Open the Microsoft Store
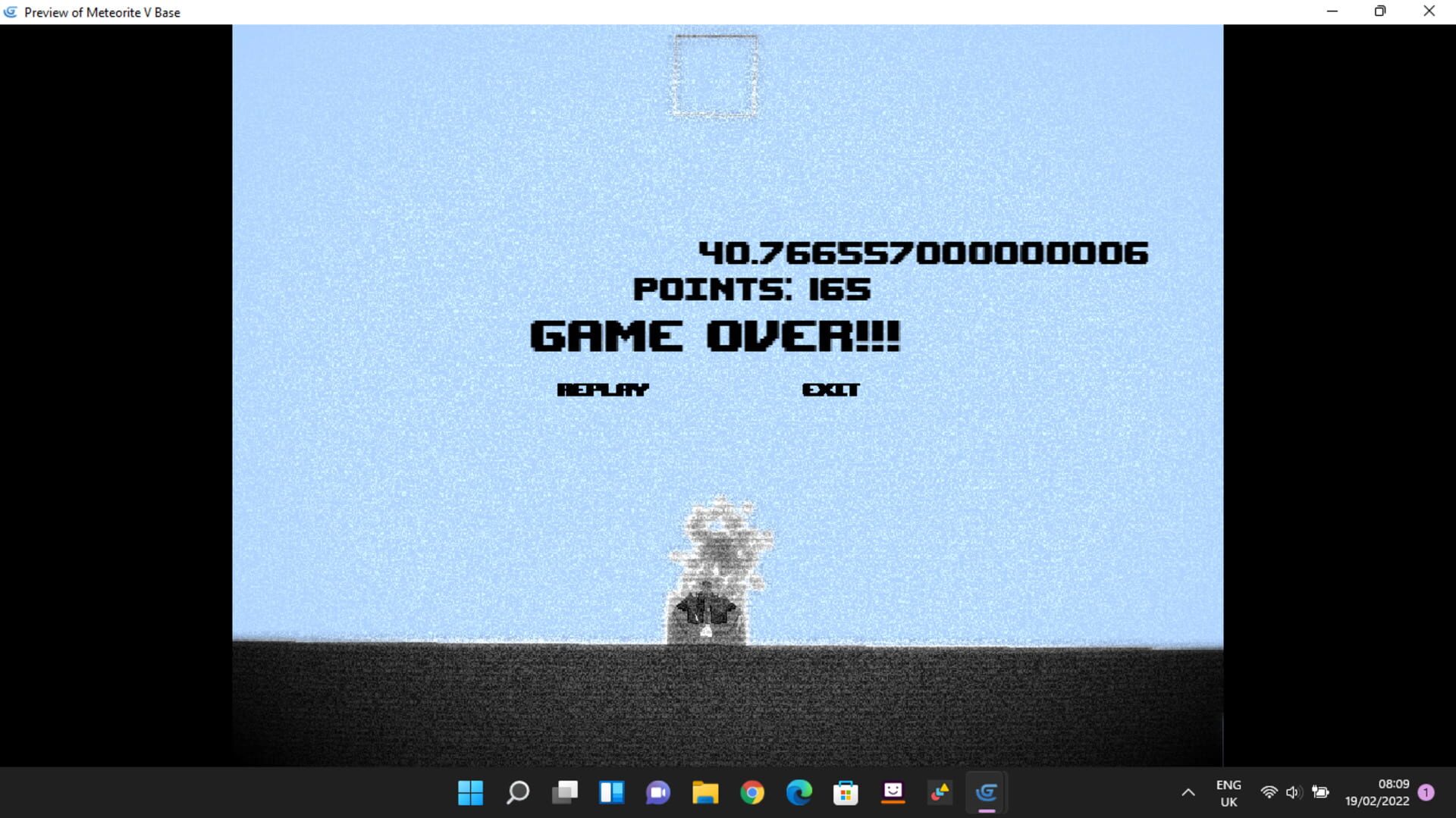Viewport: 1456px width, 818px height. point(846,793)
